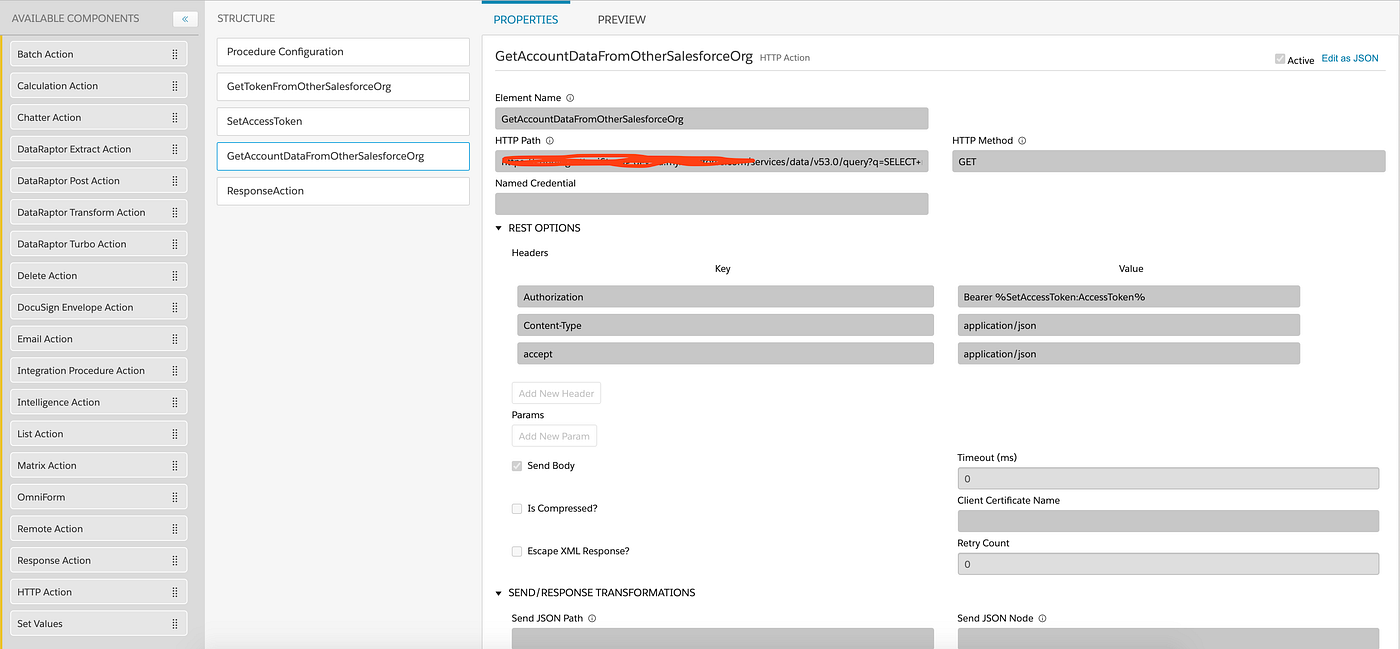1400x649 pixels.
Task: Click drag handle of Calculation Action
Action: (x=174, y=86)
